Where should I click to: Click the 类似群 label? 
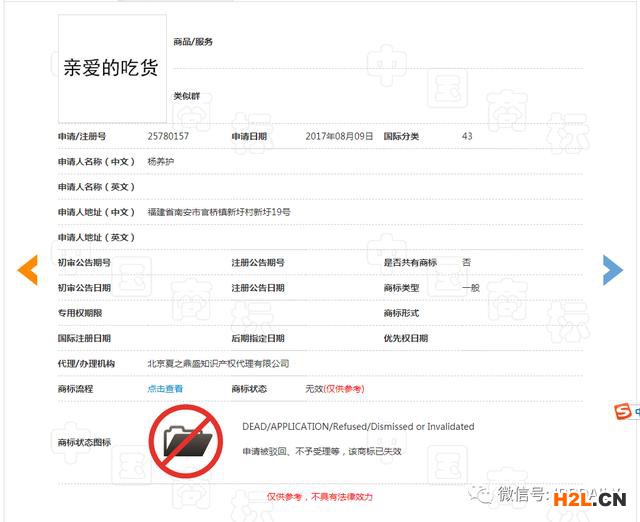186,96
